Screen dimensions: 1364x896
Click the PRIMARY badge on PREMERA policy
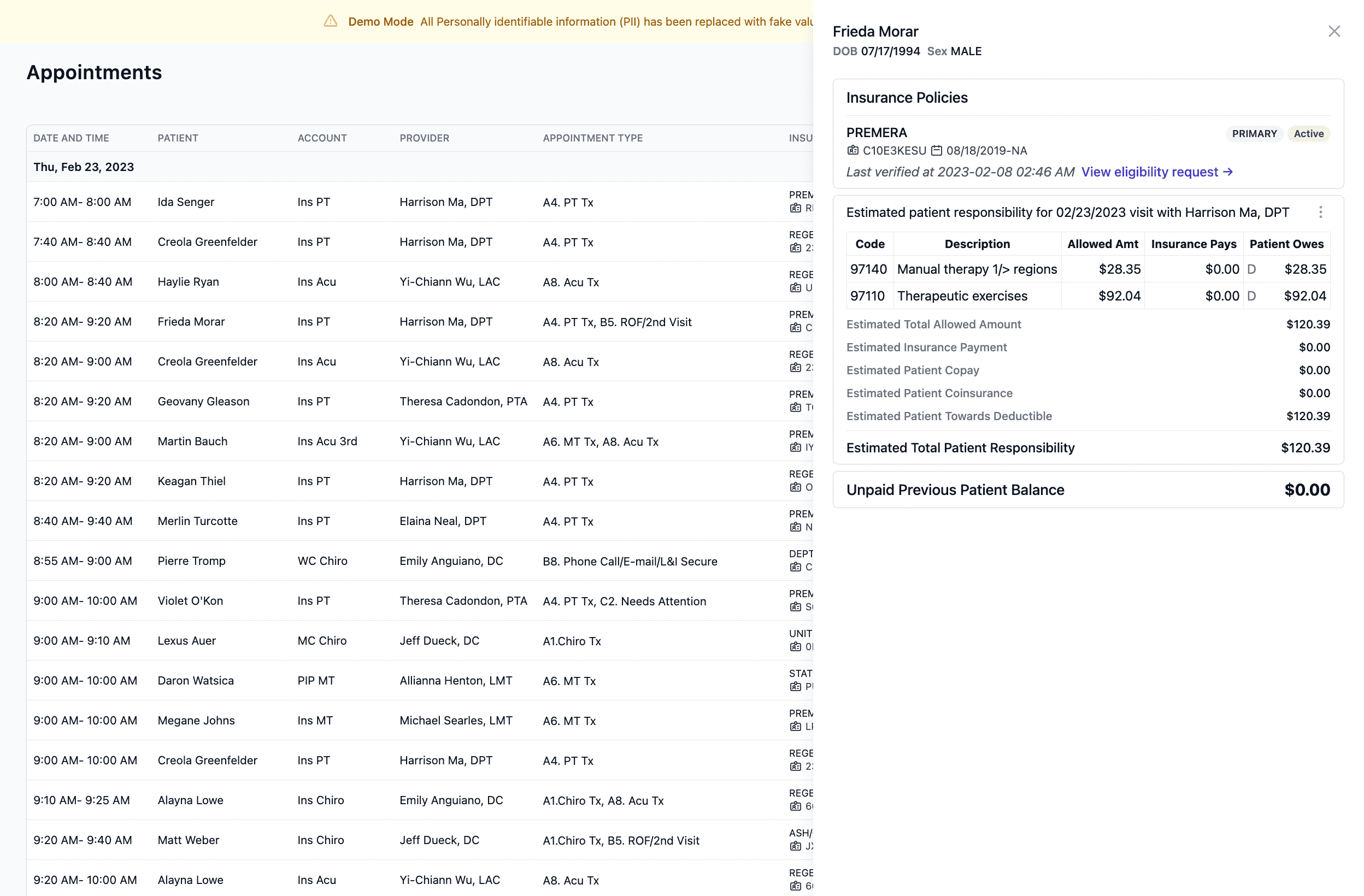1254,133
